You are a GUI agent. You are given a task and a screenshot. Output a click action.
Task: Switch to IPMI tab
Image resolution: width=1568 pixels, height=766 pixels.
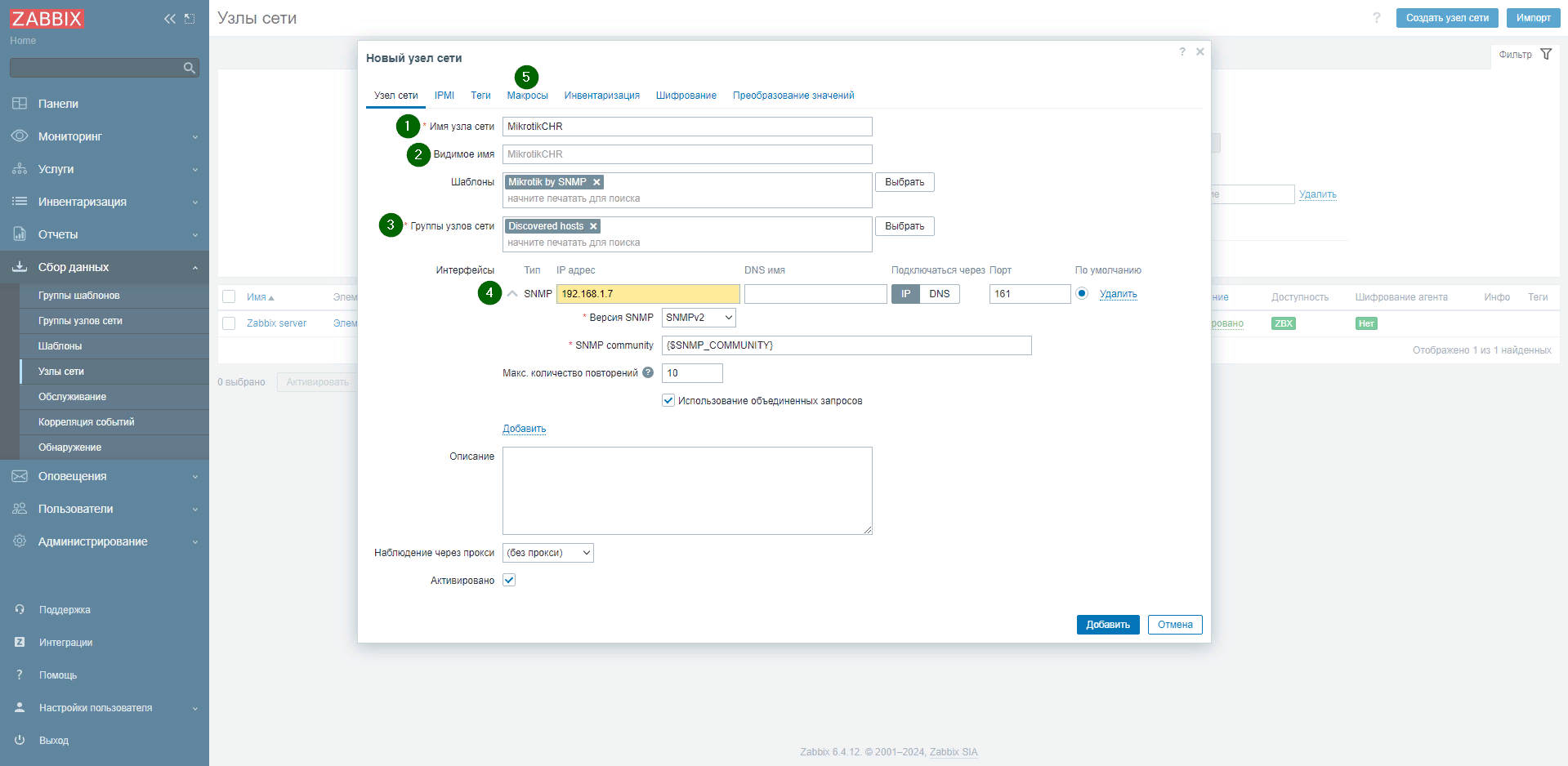[x=444, y=96]
